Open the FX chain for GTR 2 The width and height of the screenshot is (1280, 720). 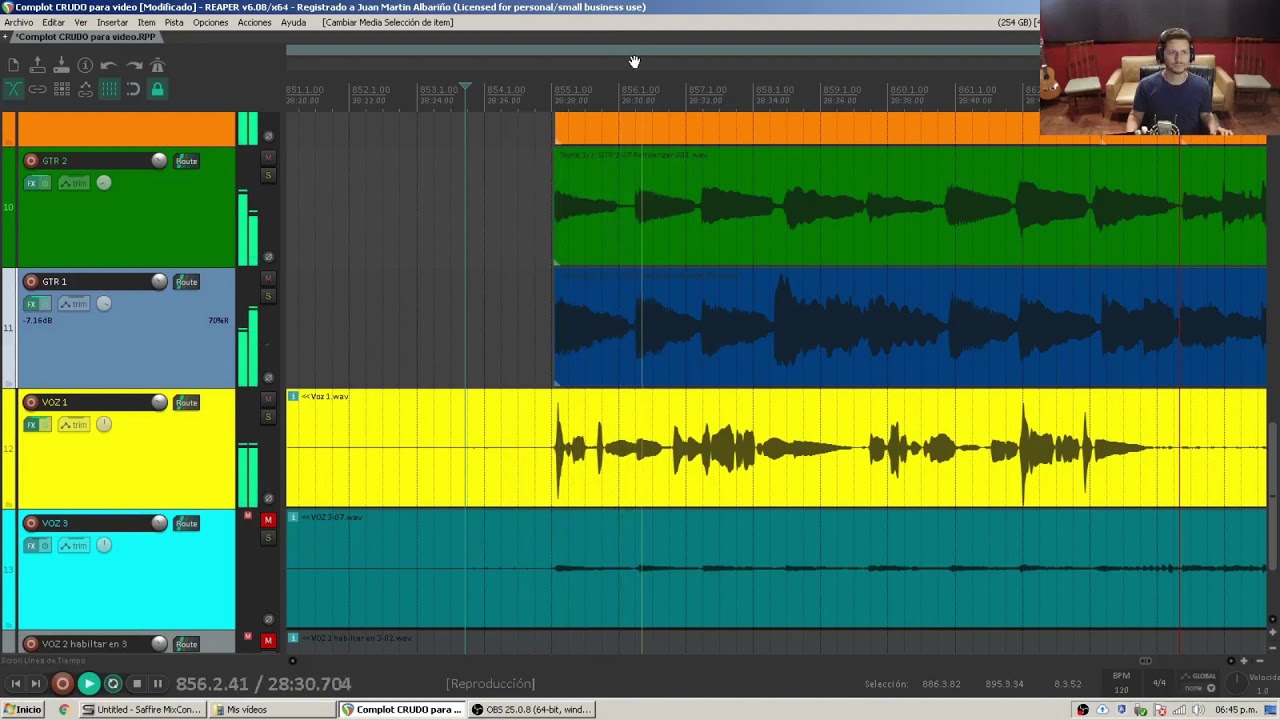click(32, 183)
